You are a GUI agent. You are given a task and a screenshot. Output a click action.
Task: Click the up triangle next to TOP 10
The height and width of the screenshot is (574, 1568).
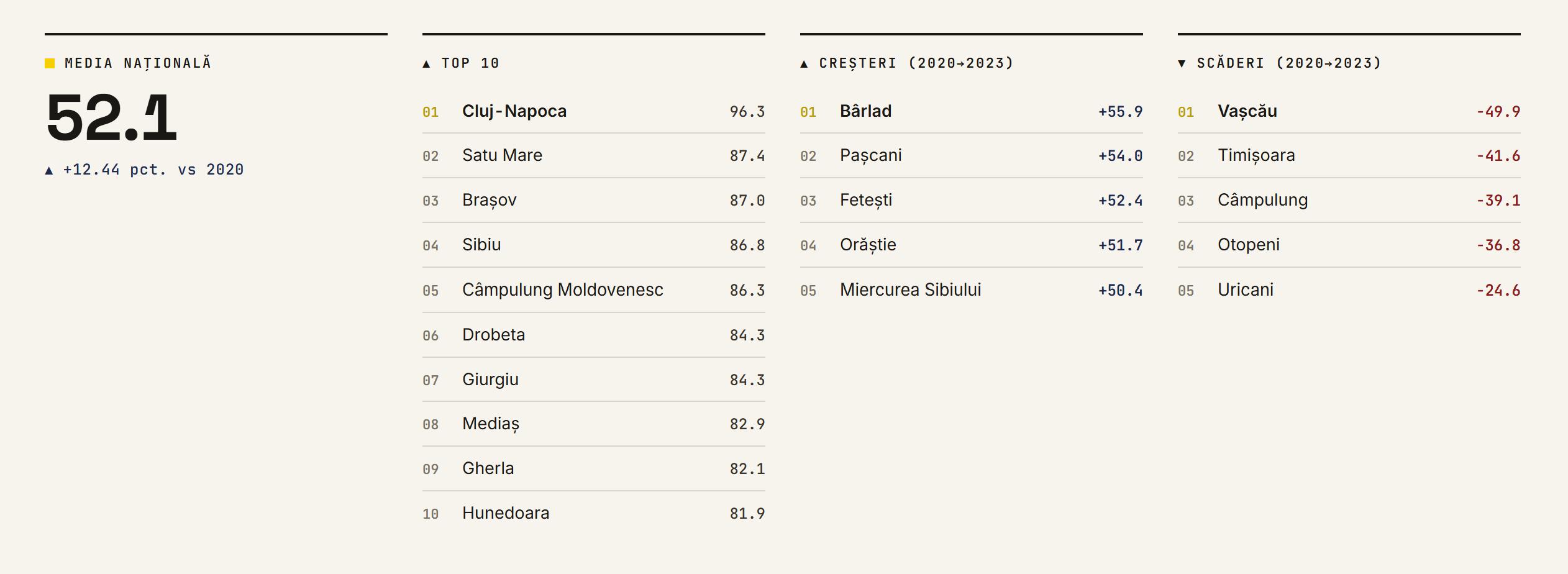pos(426,64)
